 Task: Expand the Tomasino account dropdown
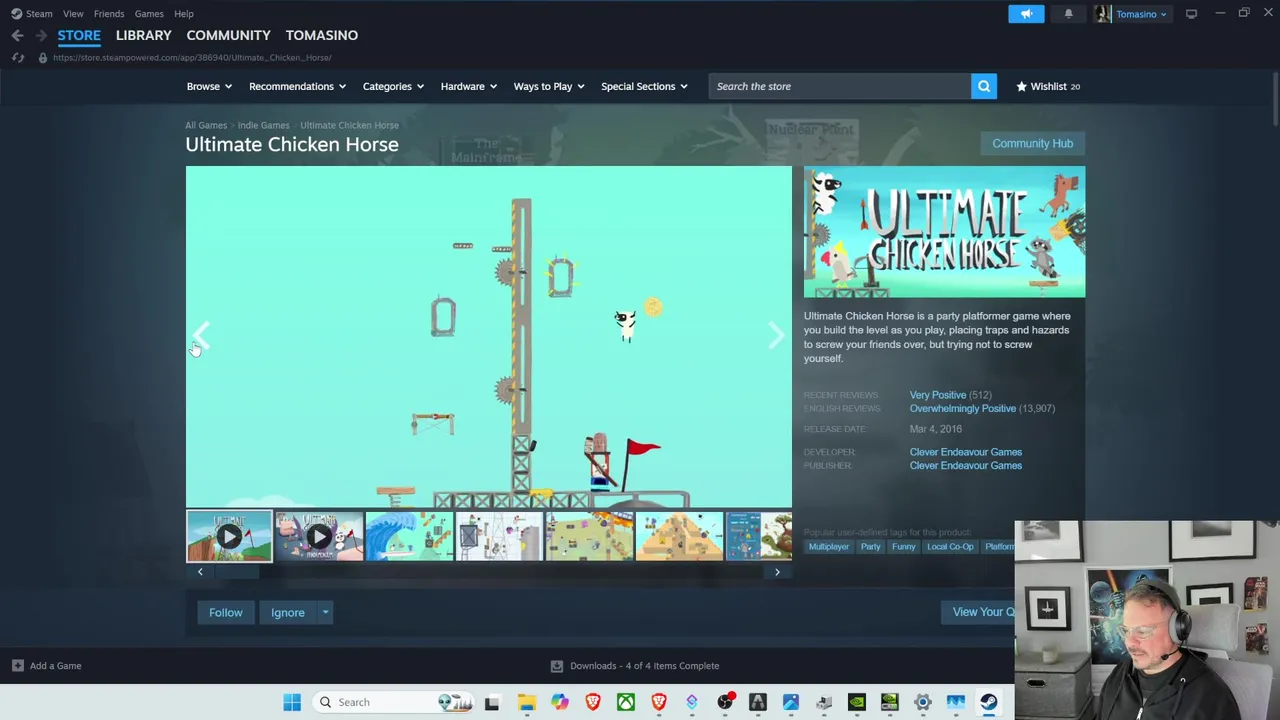[1141, 14]
